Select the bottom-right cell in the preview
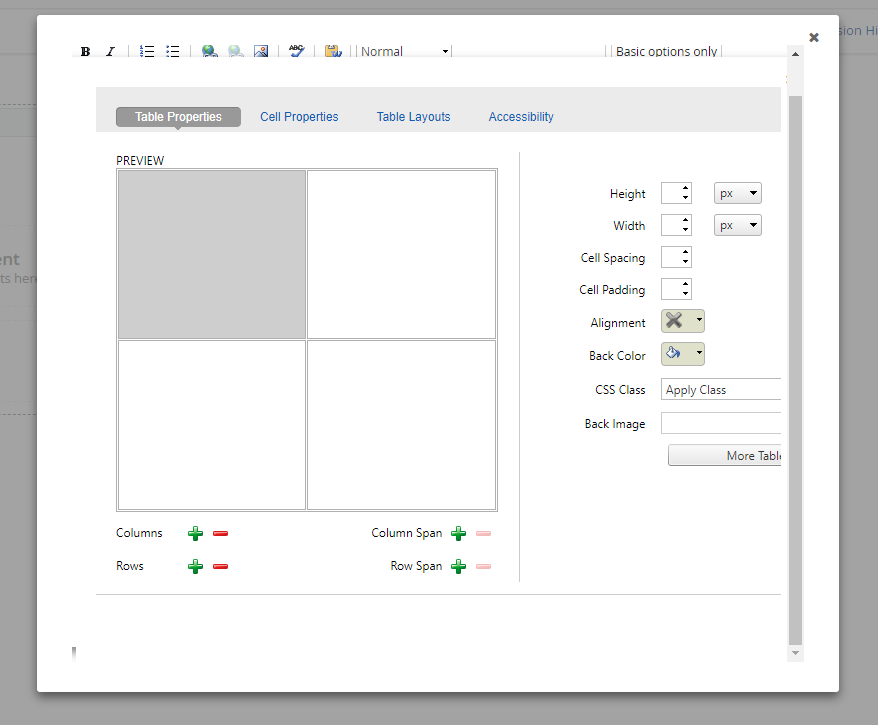878x725 pixels. [401, 425]
